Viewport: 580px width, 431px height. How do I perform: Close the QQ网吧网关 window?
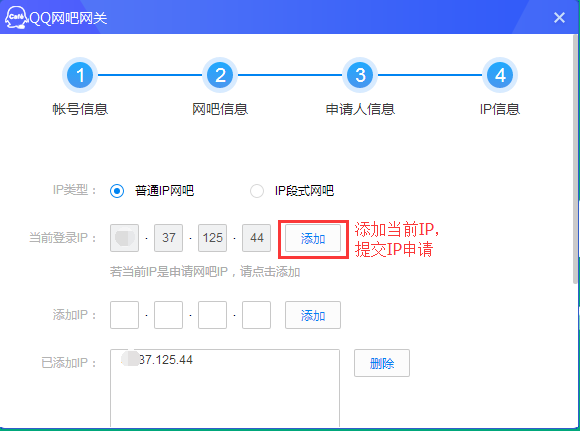[x=559, y=17]
